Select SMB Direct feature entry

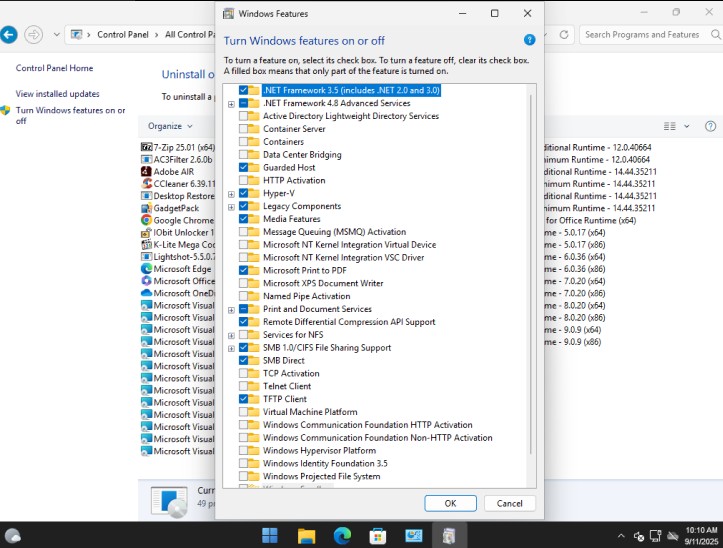[284, 360]
